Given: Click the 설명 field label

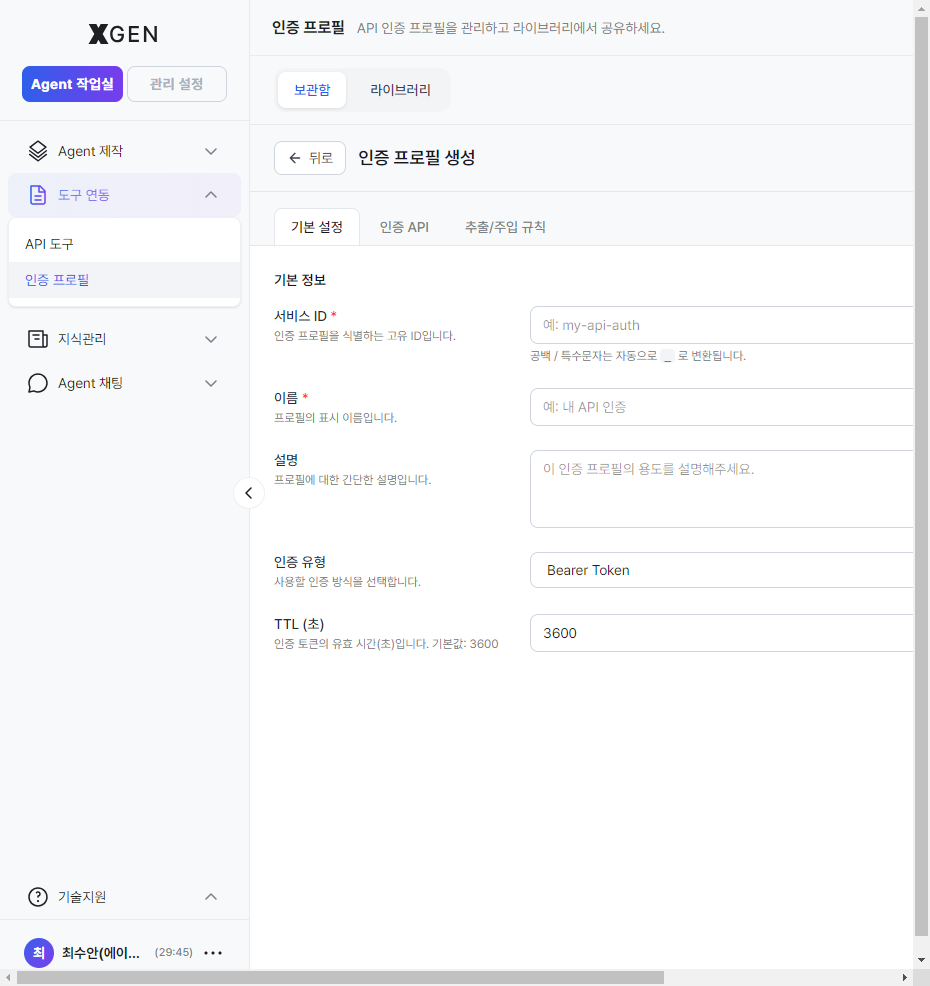Looking at the screenshot, I should click(286, 460).
